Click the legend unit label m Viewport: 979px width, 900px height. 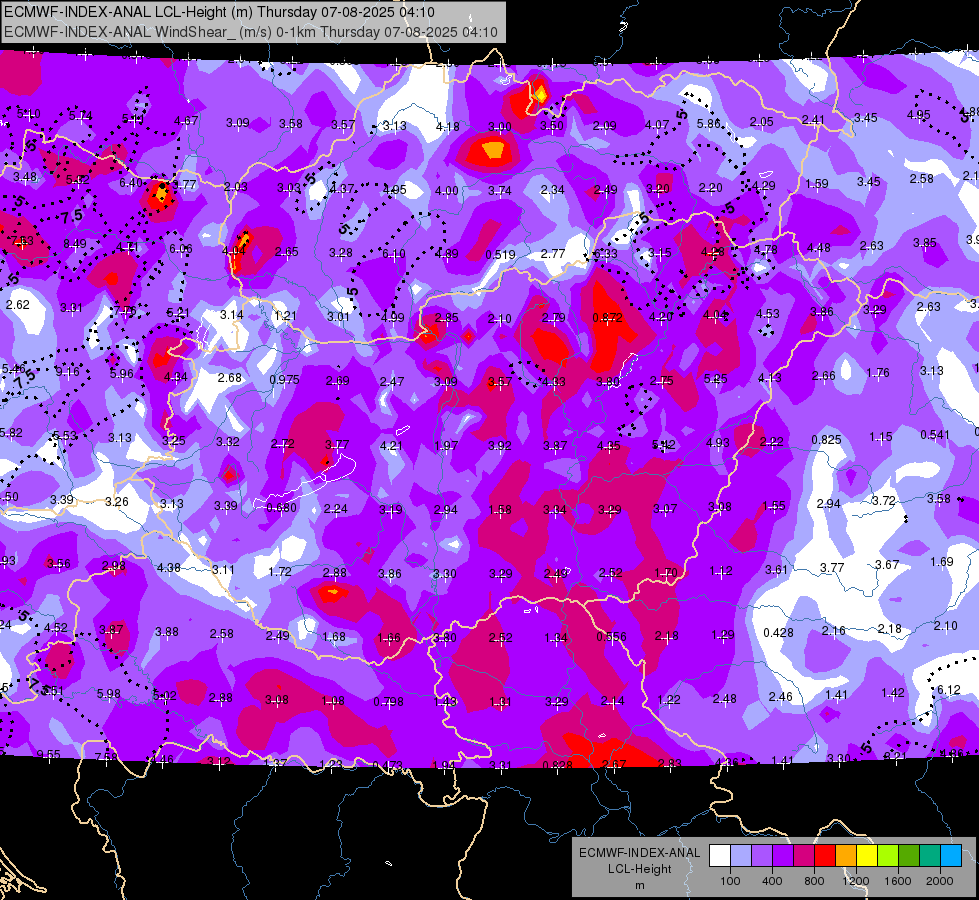(639, 885)
